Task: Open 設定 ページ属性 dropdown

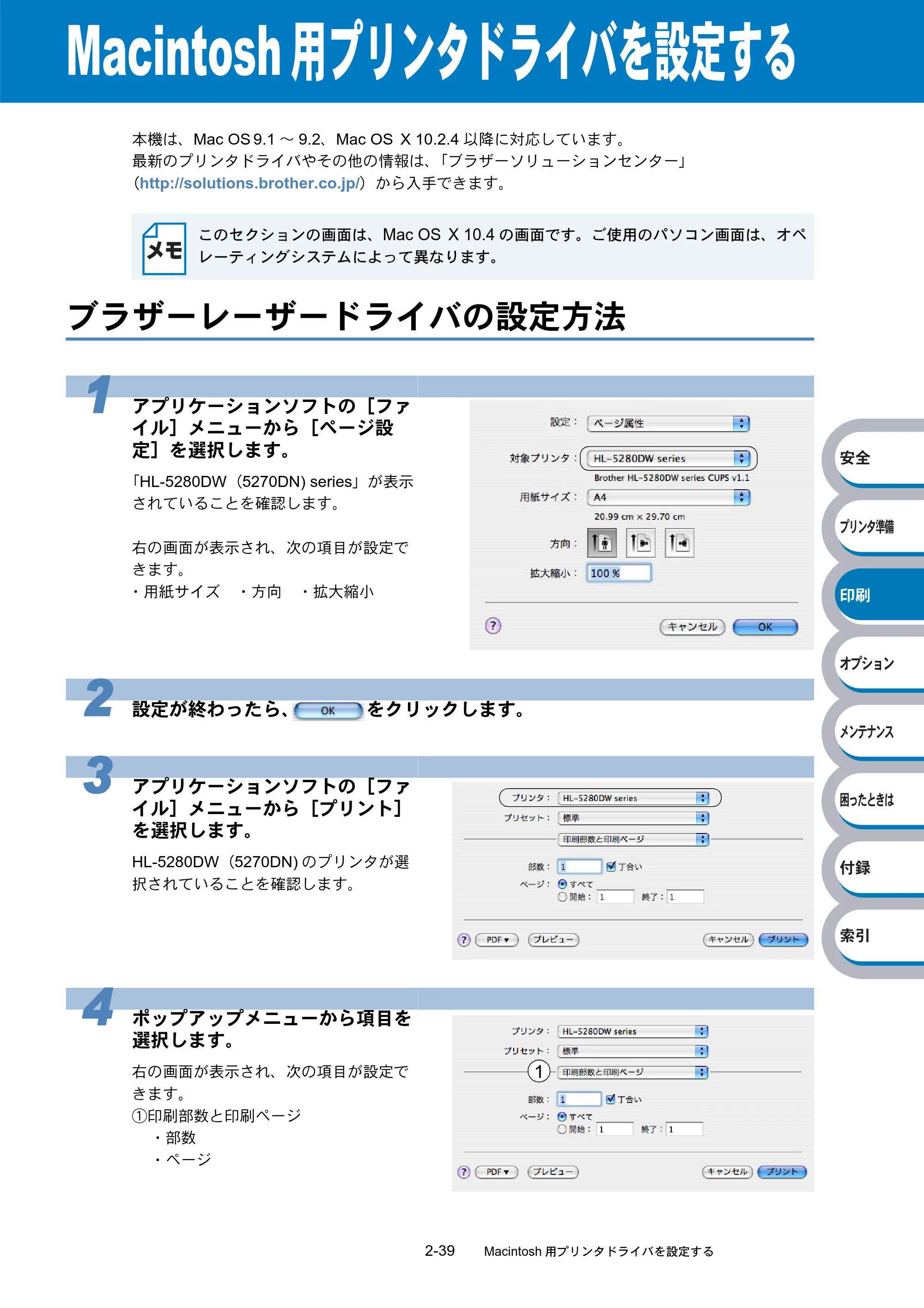Action: coord(668,423)
